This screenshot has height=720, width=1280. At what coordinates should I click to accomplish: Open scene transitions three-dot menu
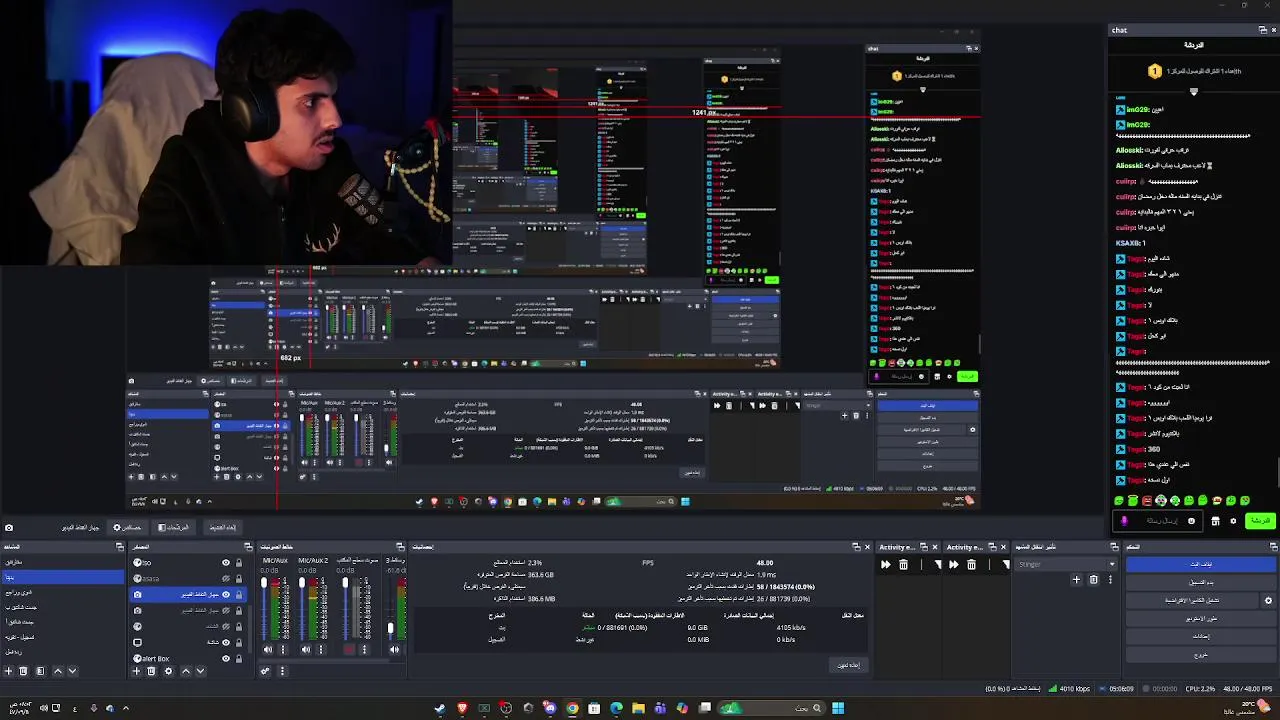point(1110,579)
